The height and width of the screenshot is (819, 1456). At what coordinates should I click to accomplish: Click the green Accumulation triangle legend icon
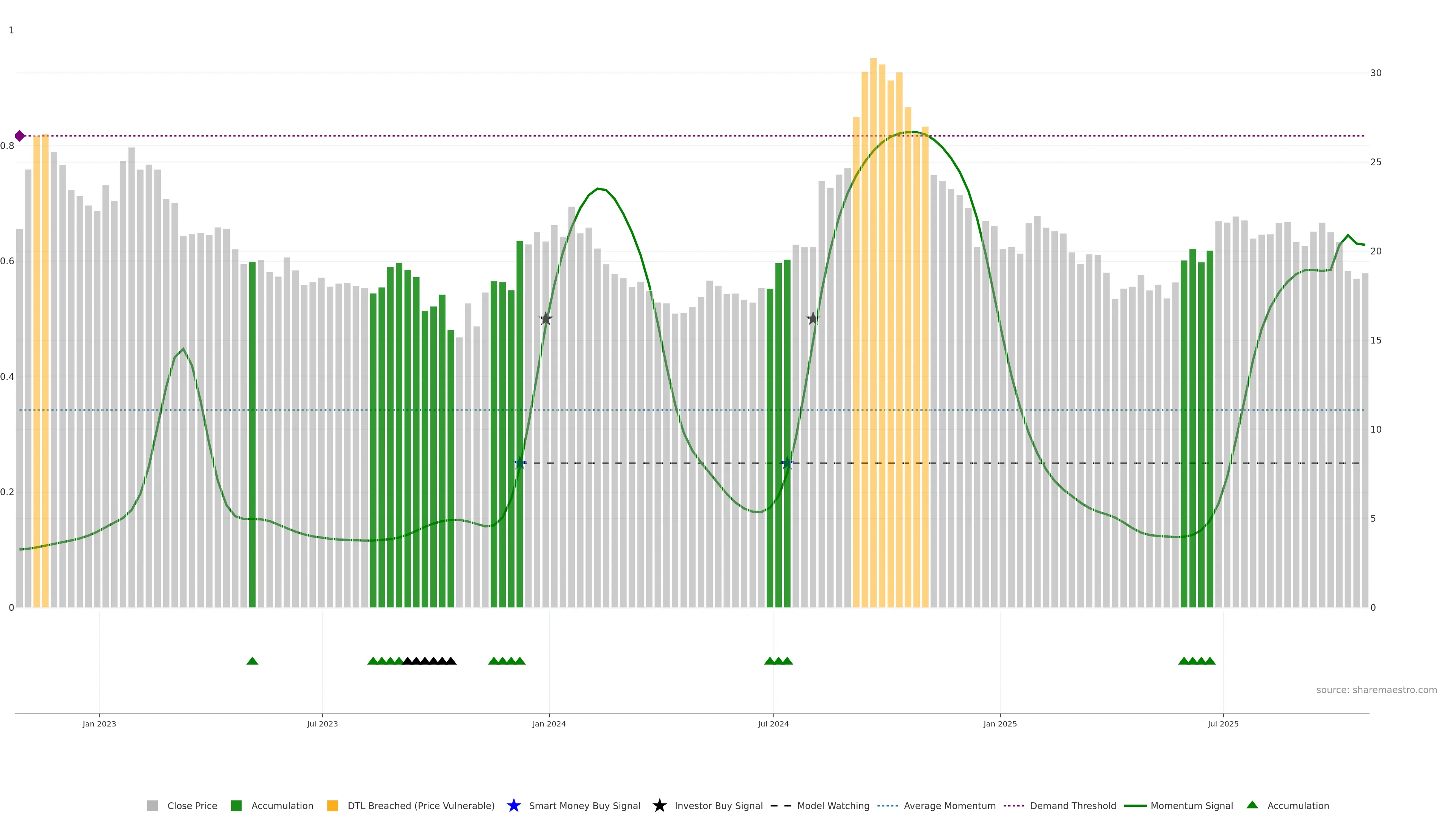click(1252, 805)
